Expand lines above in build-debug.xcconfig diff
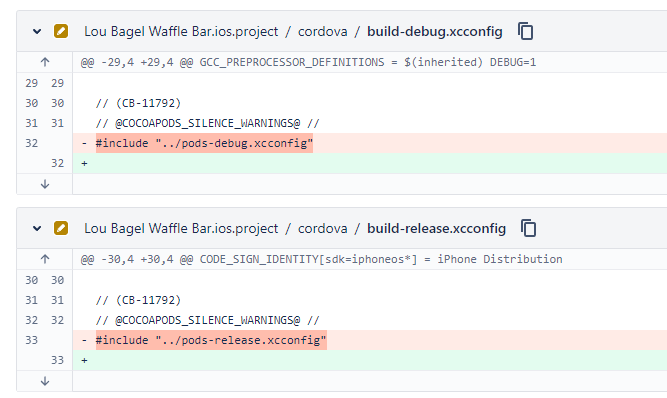Viewport: 667px width, 398px height. (45, 62)
